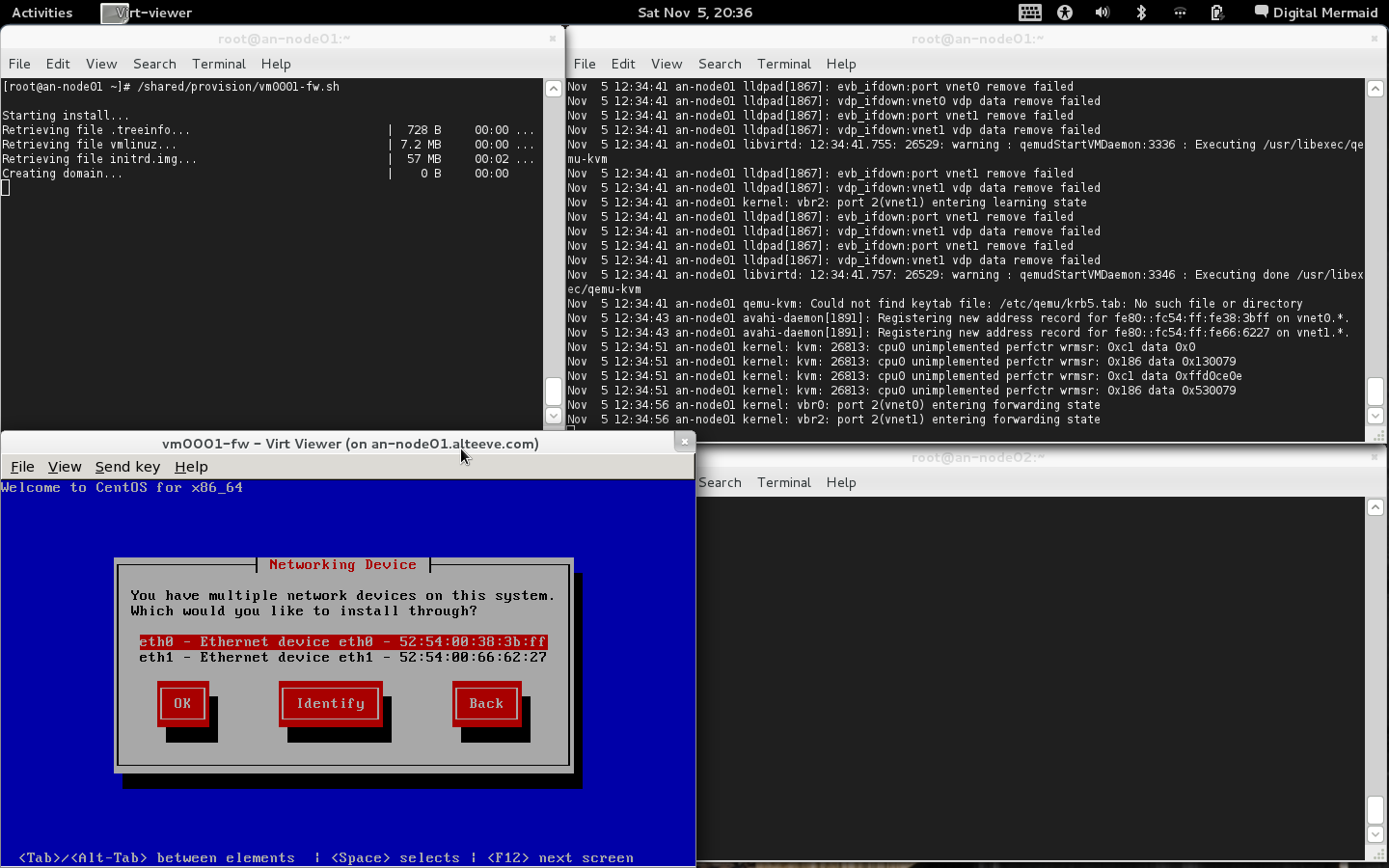The height and width of the screenshot is (868, 1389).
Task: Open View menu in left an-node01 terminal
Action: click(x=101, y=64)
